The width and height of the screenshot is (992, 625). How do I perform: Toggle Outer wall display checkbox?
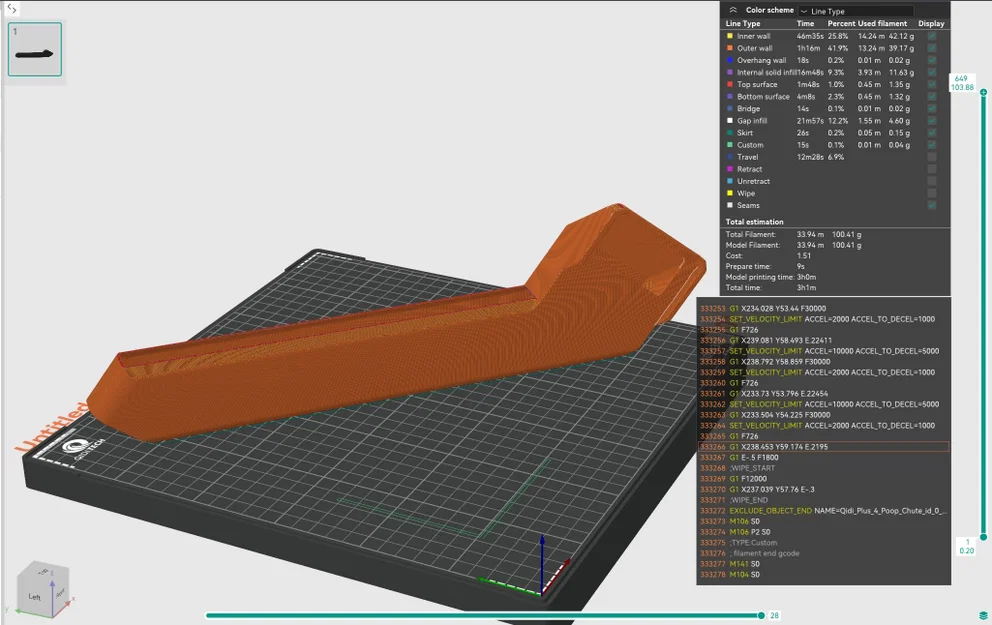click(932, 48)
